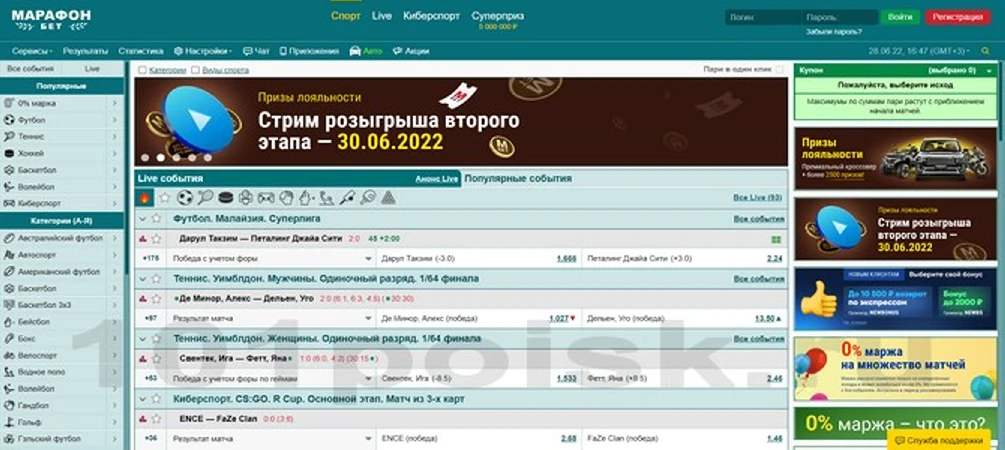Open Сервисы dropdown menu

(x=31, y=51)
